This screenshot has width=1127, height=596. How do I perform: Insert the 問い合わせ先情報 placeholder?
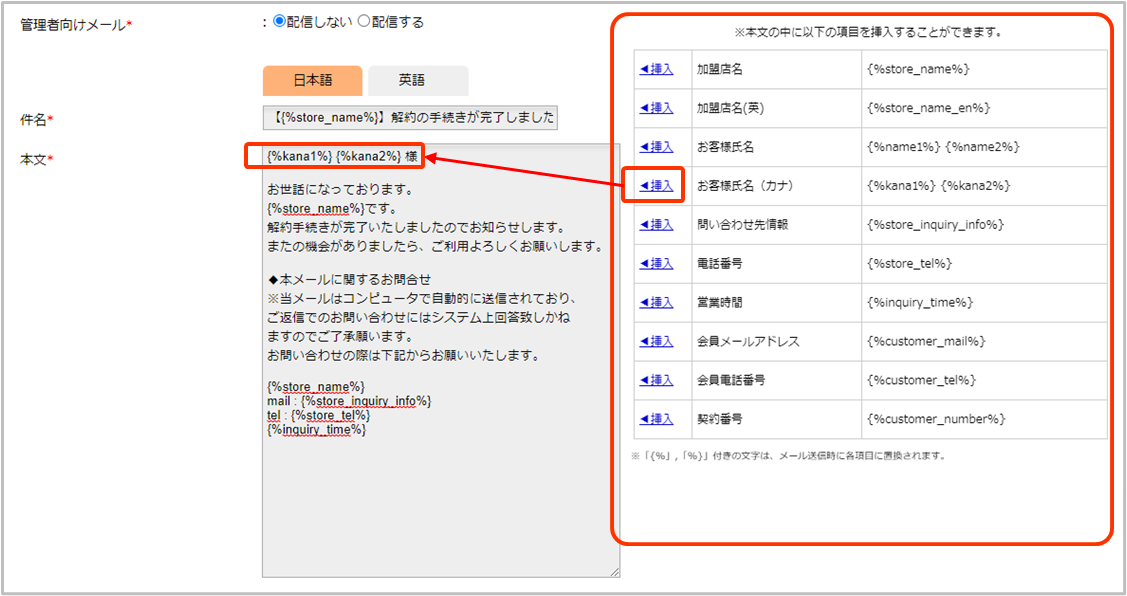(x=656, y=225)
